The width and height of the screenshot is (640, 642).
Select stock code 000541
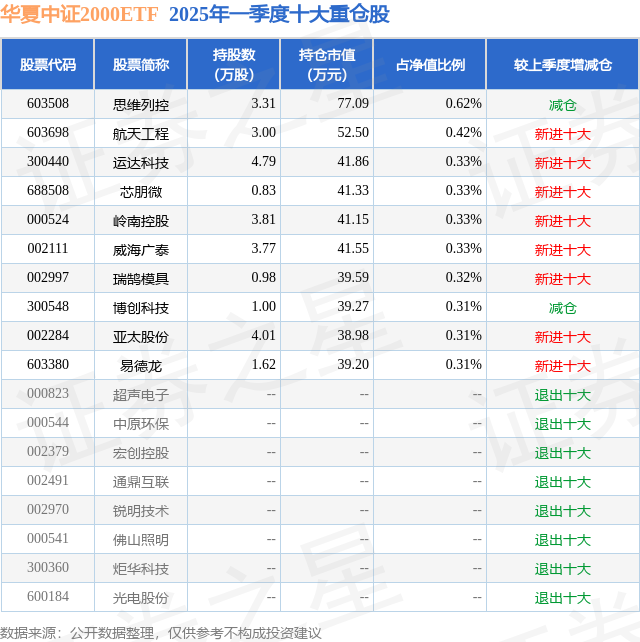tap(48, 539)
